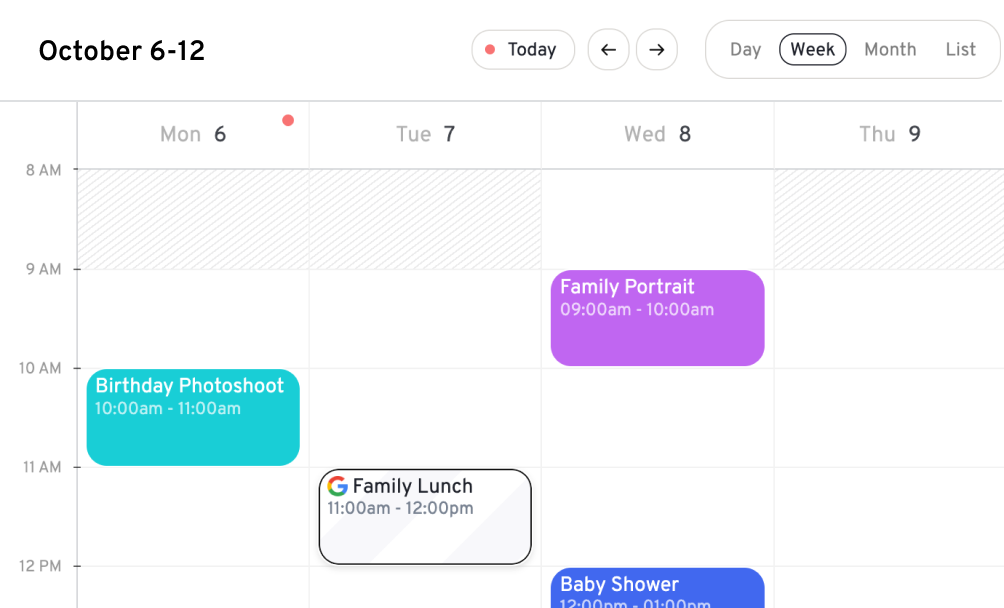
Task: Select the Family Lunch event
Action: pyautogui.click(x=424, y=516)
